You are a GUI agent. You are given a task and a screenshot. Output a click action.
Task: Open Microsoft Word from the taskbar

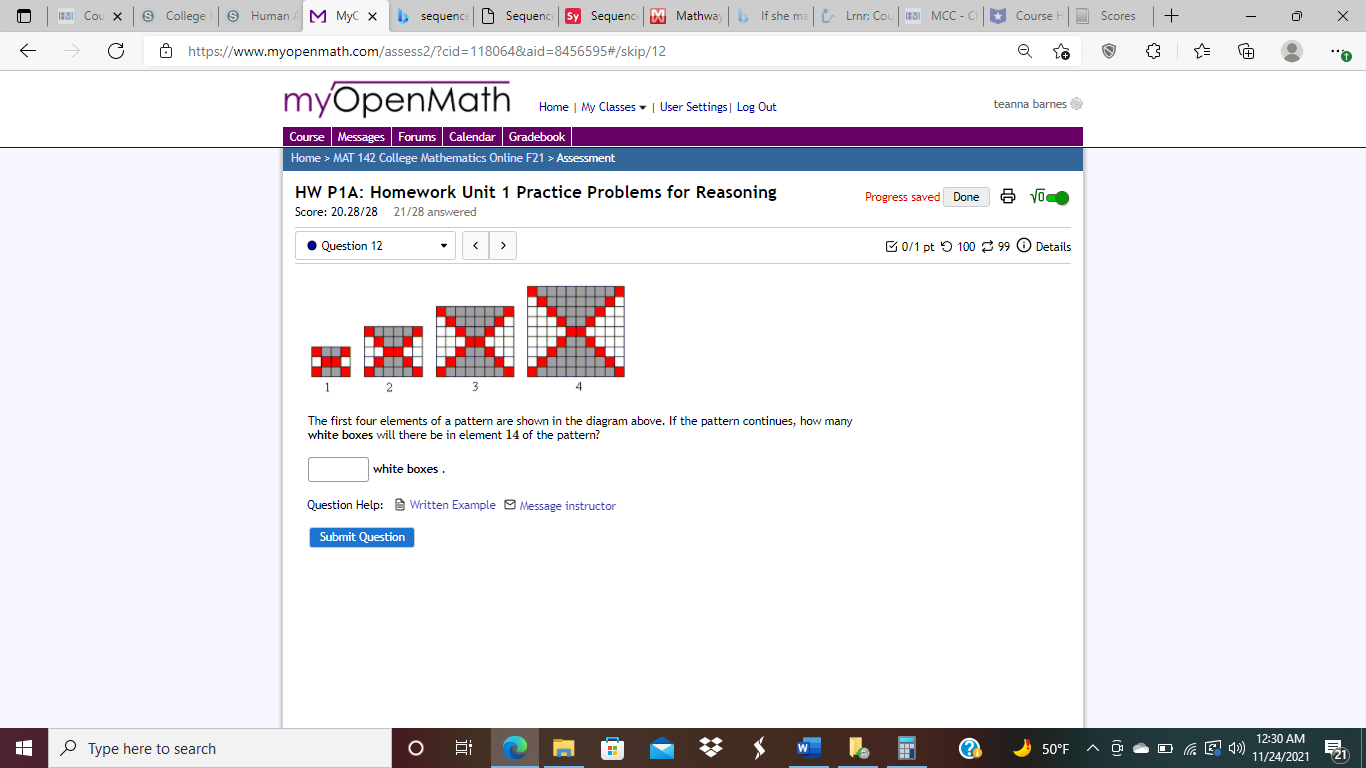click(x=809, y=748)
